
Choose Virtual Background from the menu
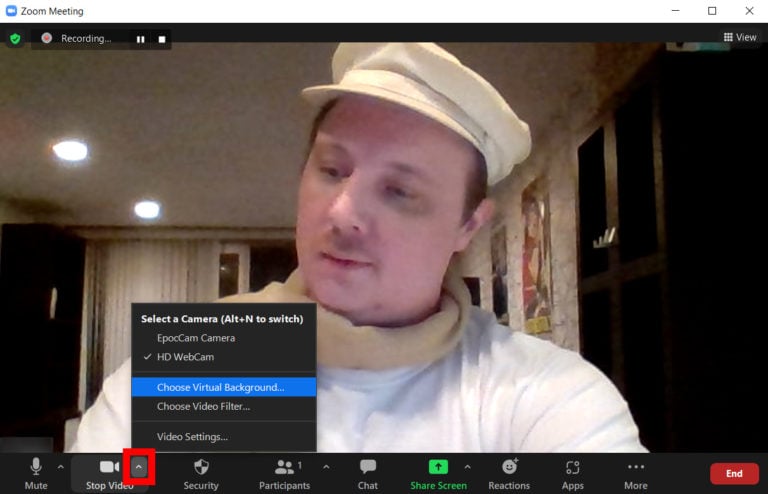220,387
